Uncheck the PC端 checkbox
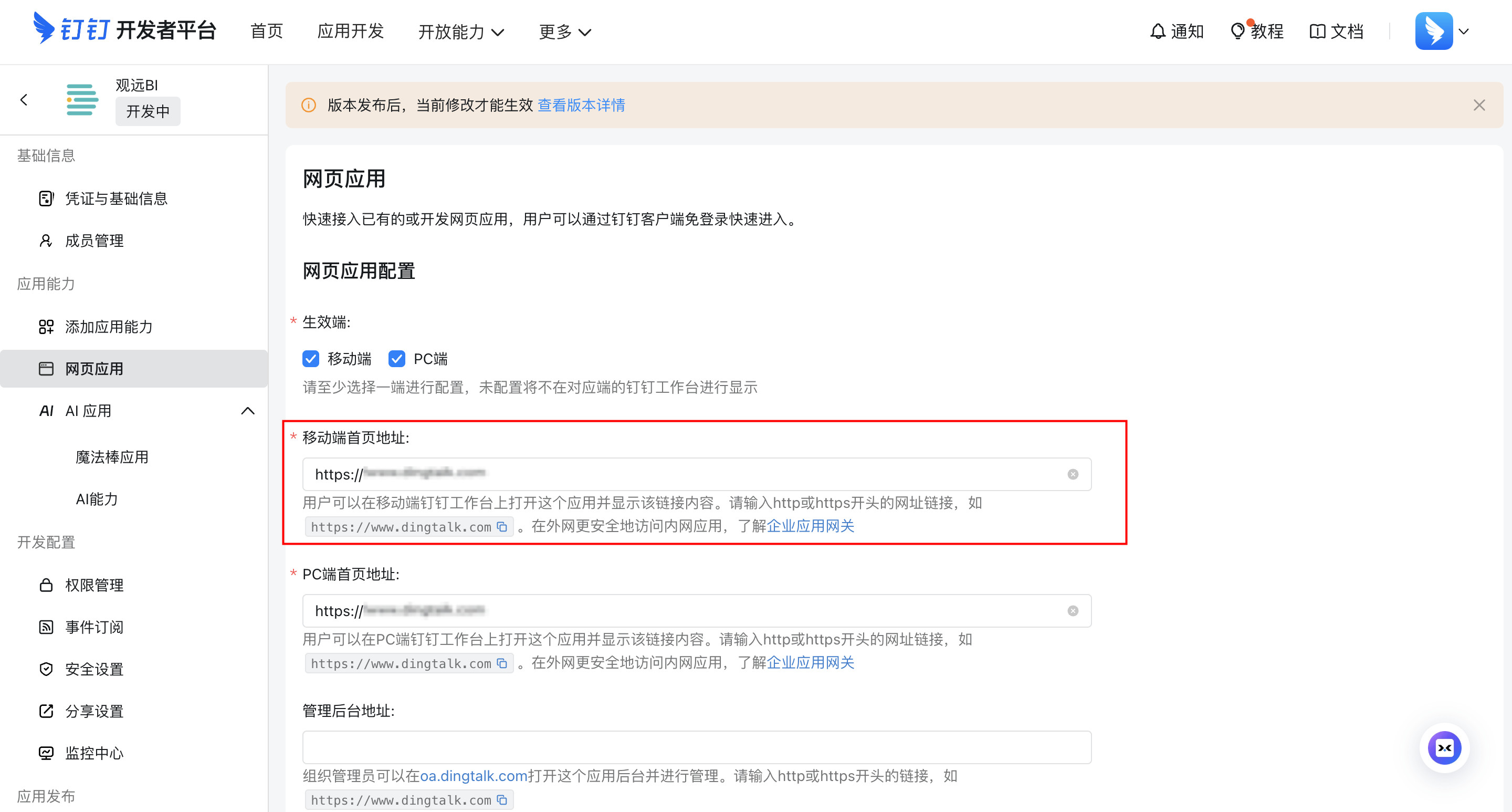The width and height of the screenshot is (1512, 812). tap(397, 359)
